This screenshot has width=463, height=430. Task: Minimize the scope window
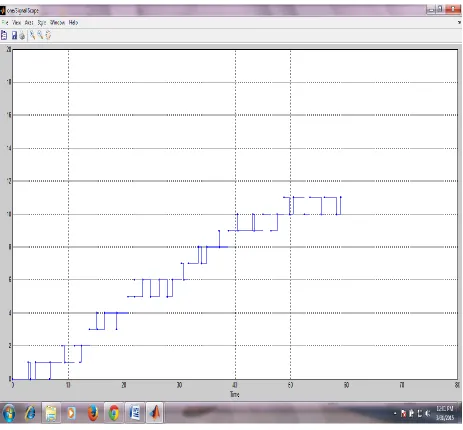click(431, 10)
